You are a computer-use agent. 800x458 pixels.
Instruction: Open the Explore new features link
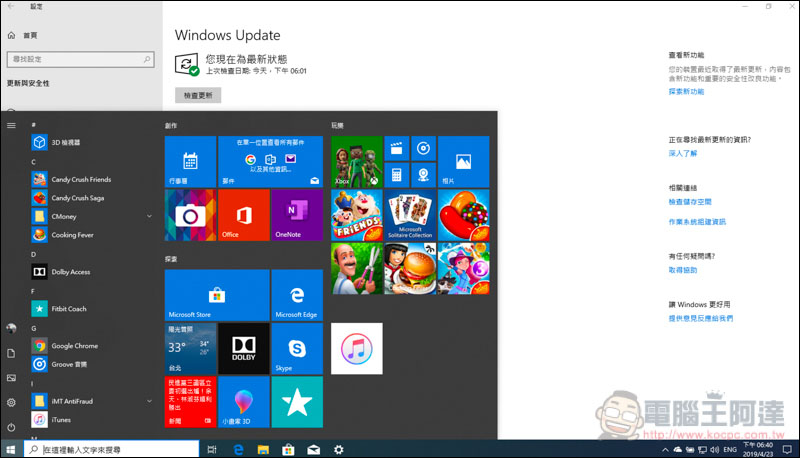[x=686, y=92]
